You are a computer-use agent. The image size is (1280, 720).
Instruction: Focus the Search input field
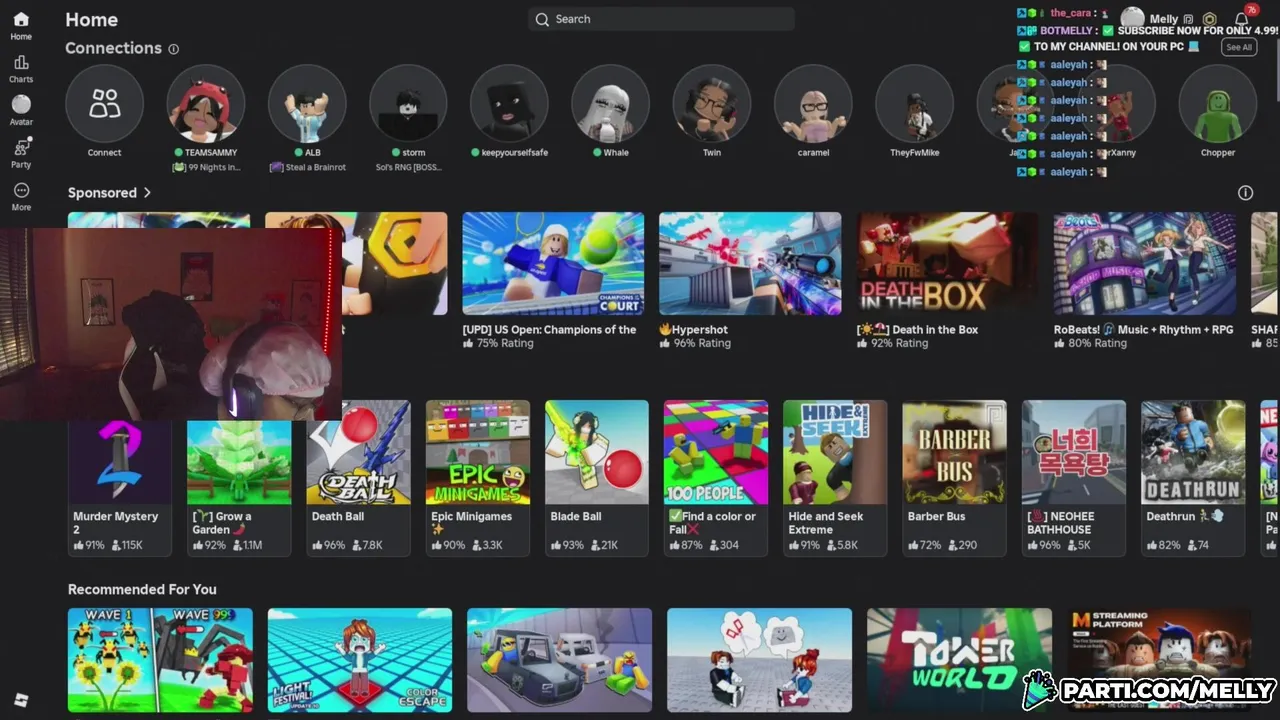pos(661,19)
